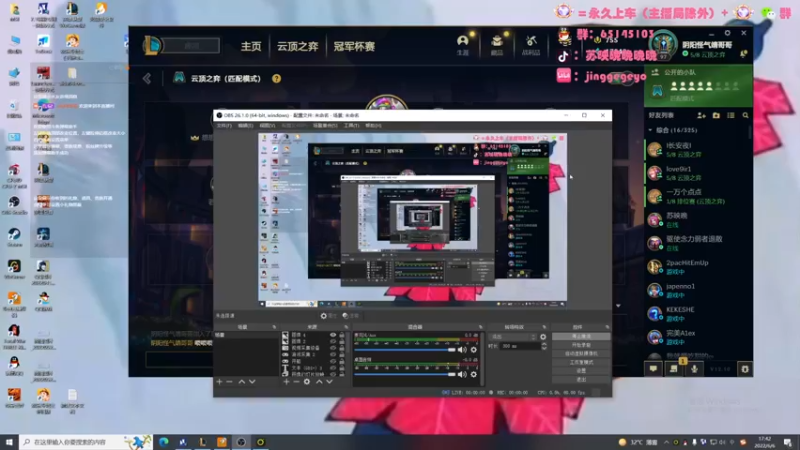This screenshot has height=450, width=800.
Task: Open OBS Help menu
Action: coord(373,126)
